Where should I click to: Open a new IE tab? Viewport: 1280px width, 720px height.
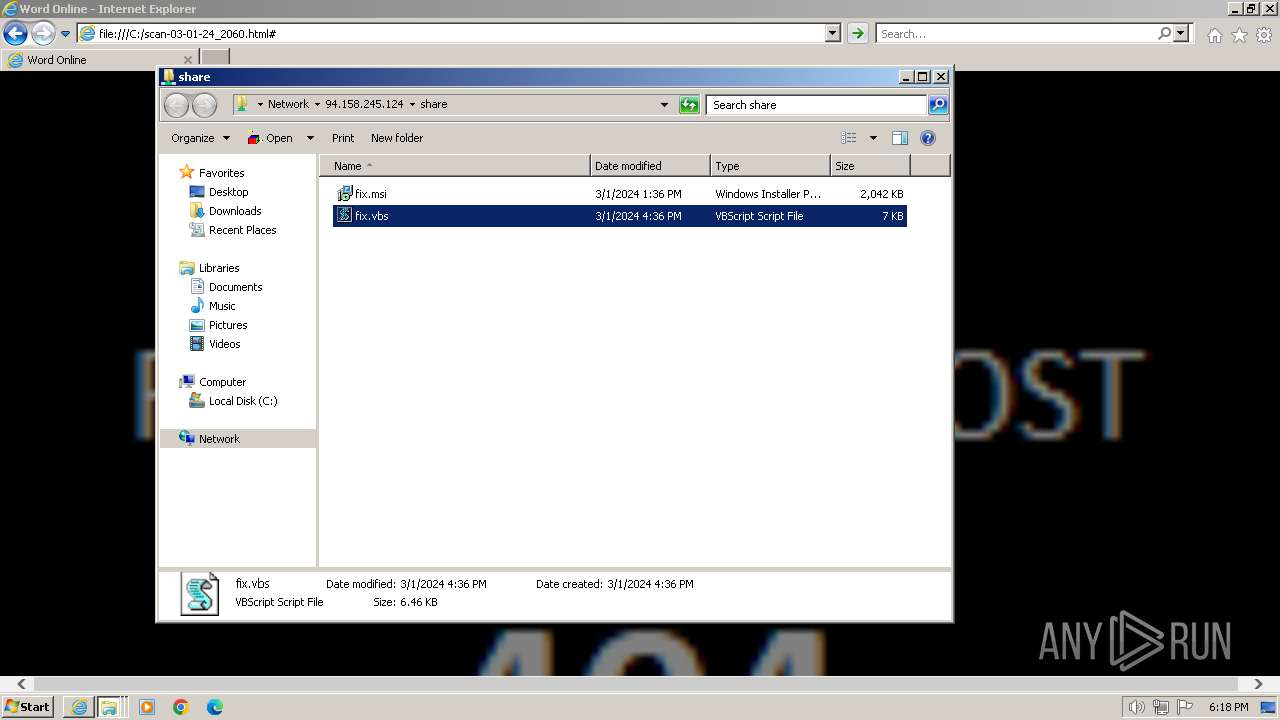[x=216, y=59]
